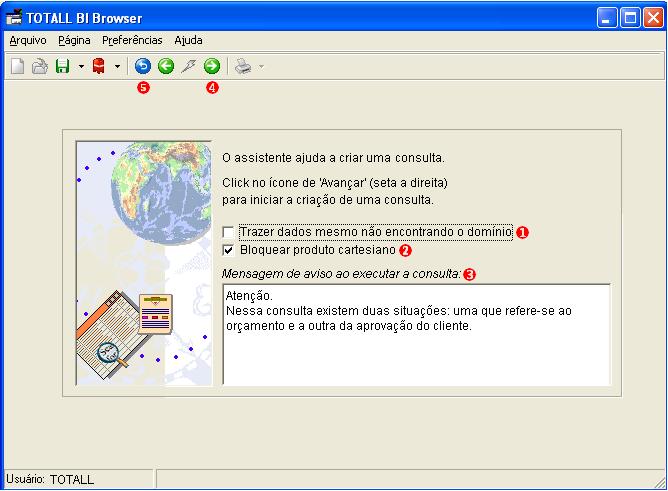Click the lightning bolt execute icon

click(x=188, y=66)
